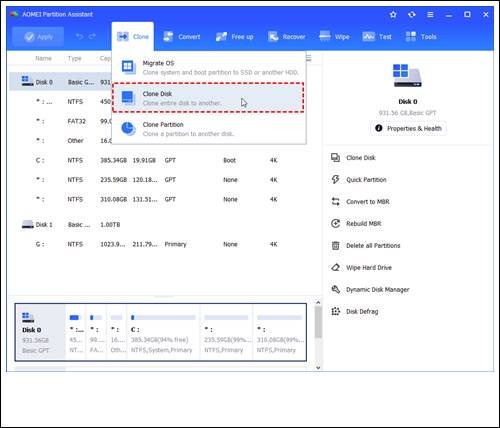Image resolution: width=500 pixels, height=428 pixels.
Task: Click Wipe Hard Drive option
Action: coord(369,268)
